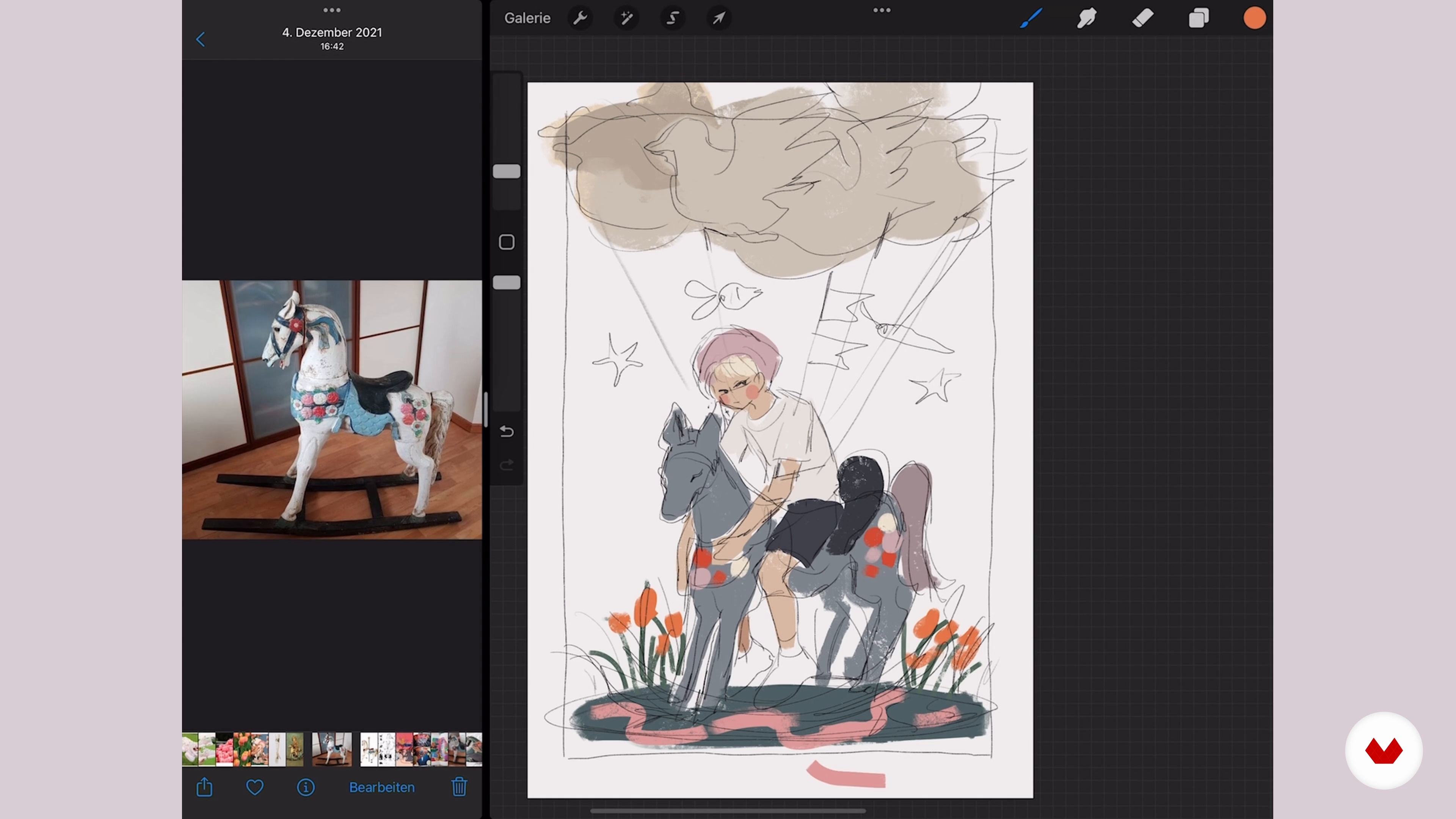Tap the share icon in Photos
Screen dimensions: 1456x819
[x=204, y=787]
